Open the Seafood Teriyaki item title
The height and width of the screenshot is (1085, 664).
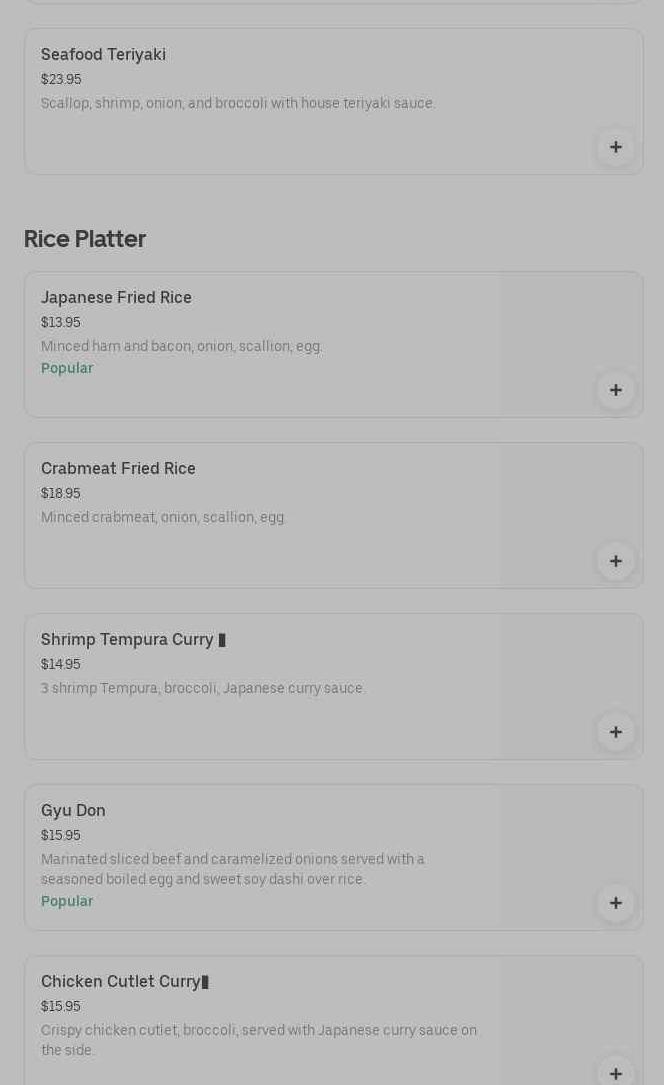[103, 55]
